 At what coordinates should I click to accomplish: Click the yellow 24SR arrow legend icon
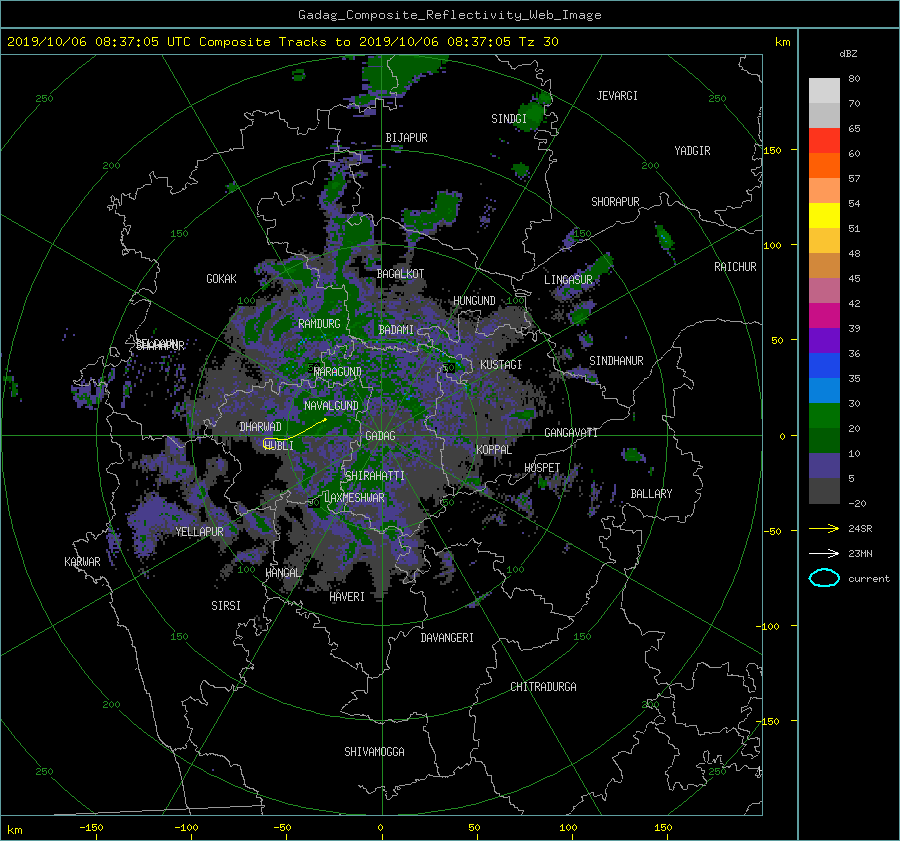pos(824,528)
